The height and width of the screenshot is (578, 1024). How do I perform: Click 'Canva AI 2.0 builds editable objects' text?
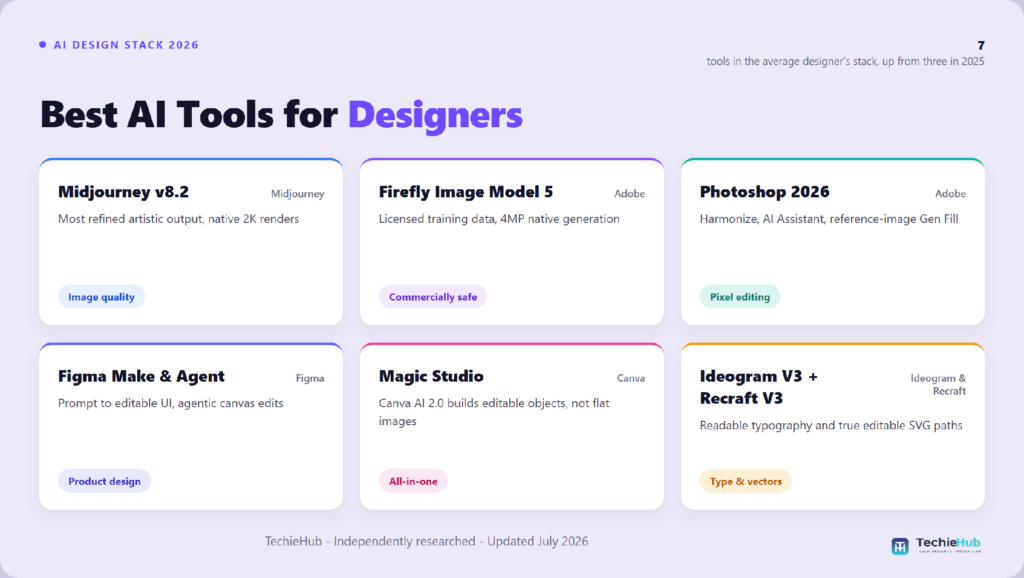pos(494,412)
